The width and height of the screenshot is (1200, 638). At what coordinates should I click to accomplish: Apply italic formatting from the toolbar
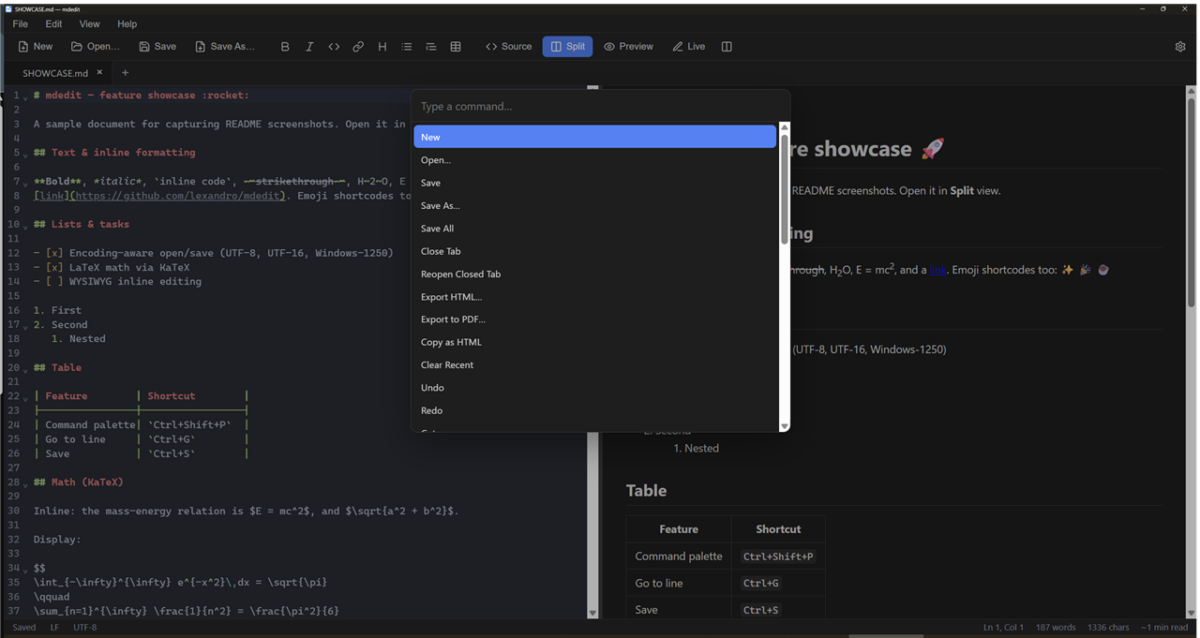tap(309, 46)
